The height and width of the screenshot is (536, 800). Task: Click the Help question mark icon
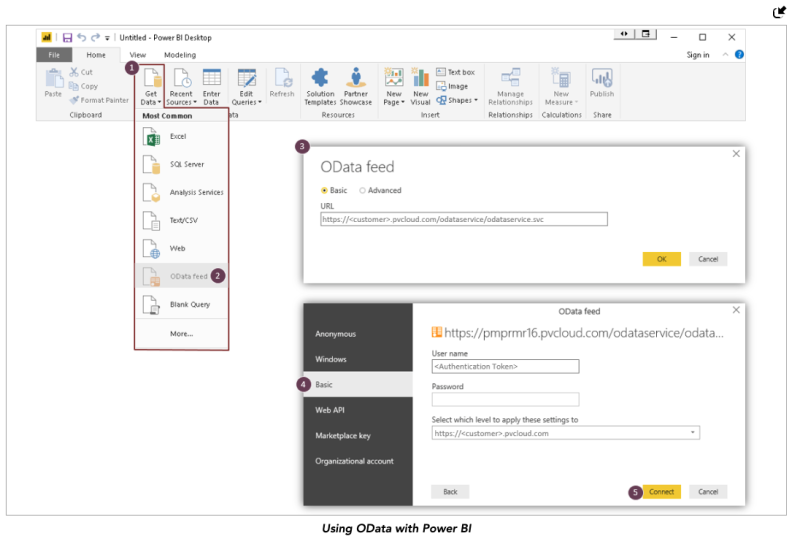(739, 55)
